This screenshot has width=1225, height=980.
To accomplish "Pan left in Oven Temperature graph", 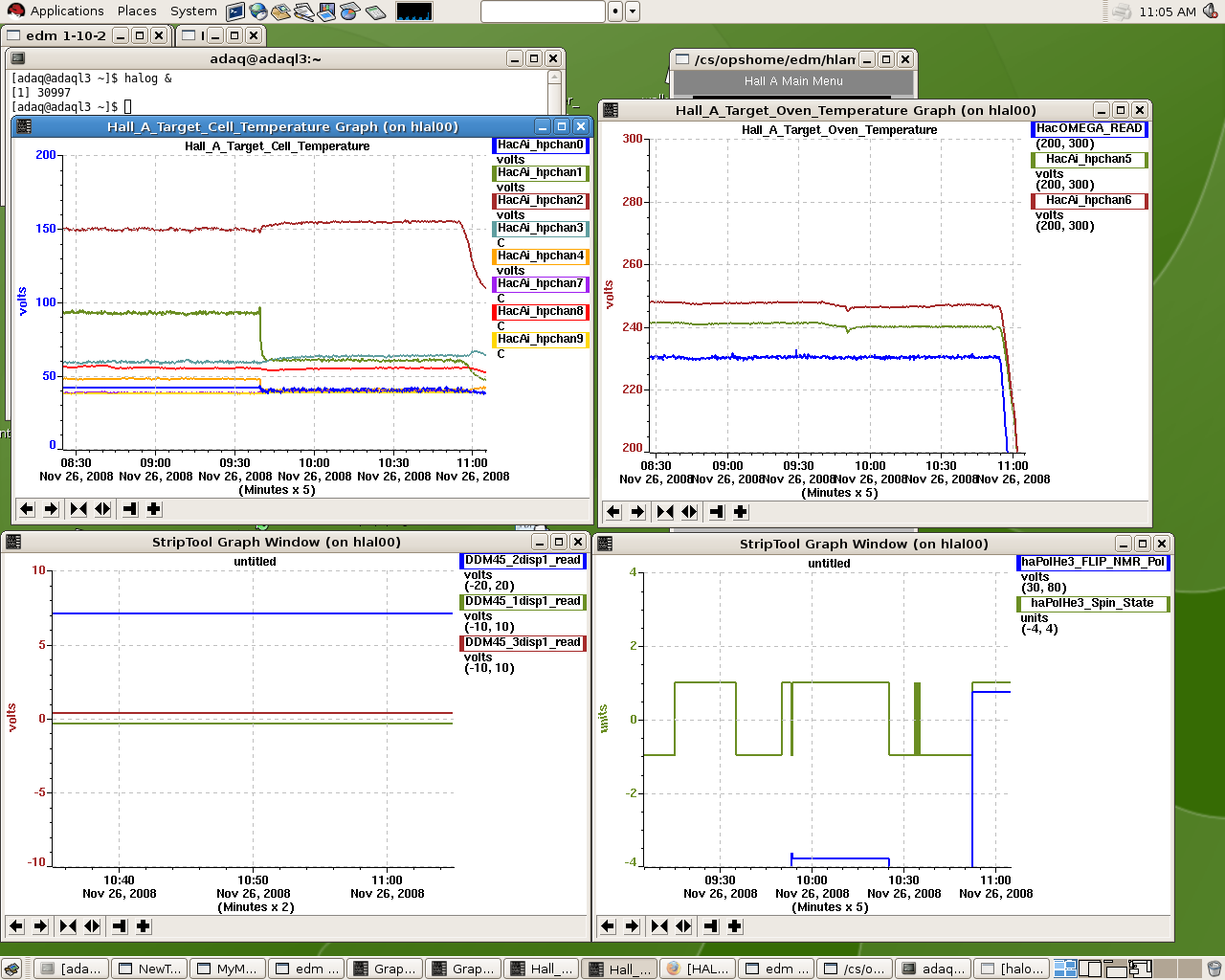I will 613,512.
